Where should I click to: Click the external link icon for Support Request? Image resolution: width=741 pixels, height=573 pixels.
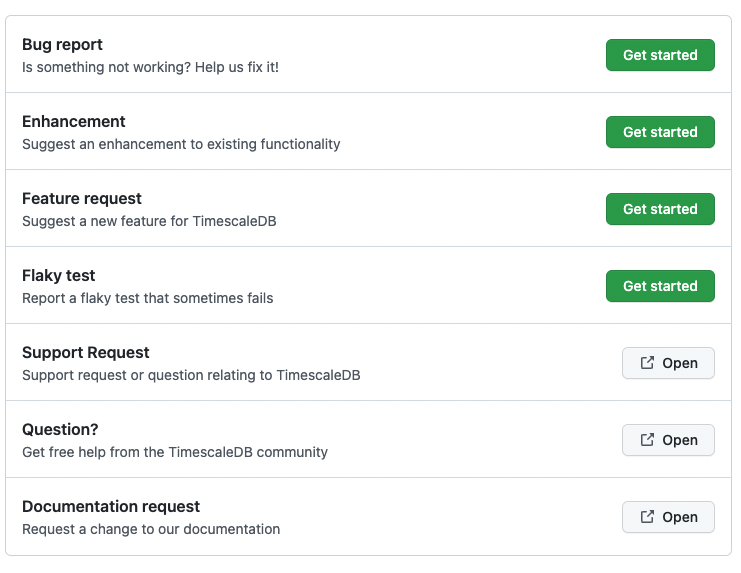point(647,363)
